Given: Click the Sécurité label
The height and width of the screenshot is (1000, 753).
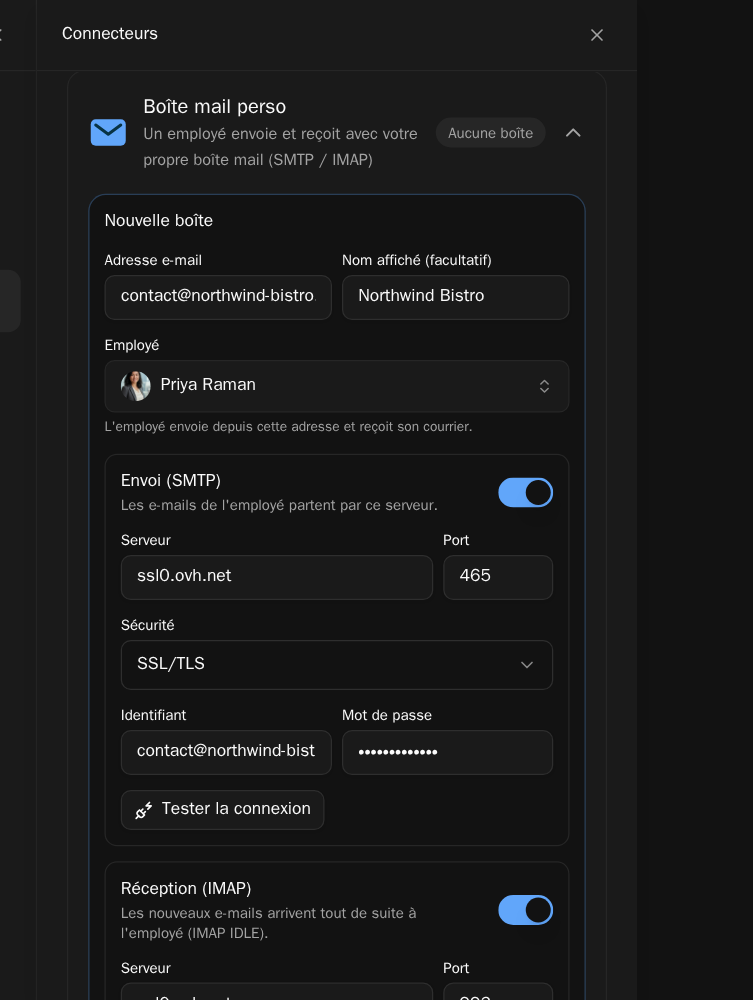Looking at the screenshot, I should point(147,625).
